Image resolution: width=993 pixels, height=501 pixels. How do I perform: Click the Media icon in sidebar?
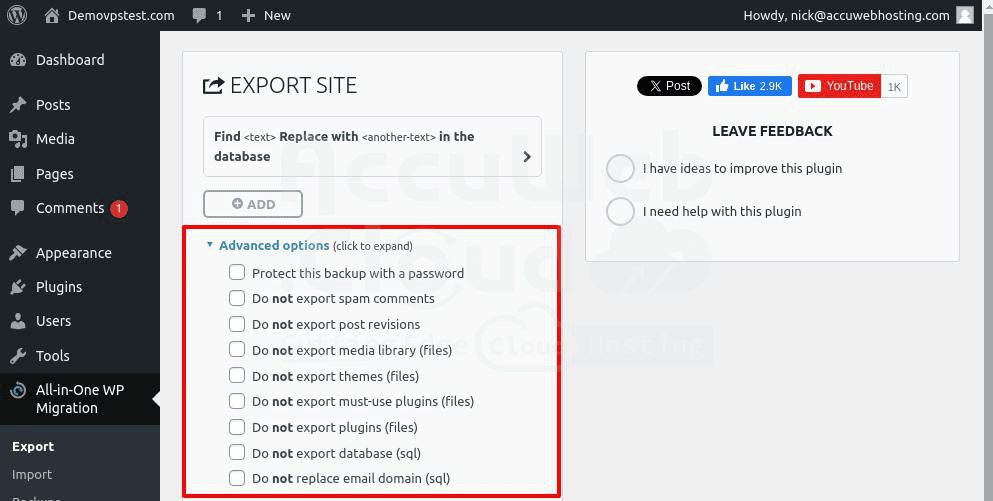click(17, 139)
